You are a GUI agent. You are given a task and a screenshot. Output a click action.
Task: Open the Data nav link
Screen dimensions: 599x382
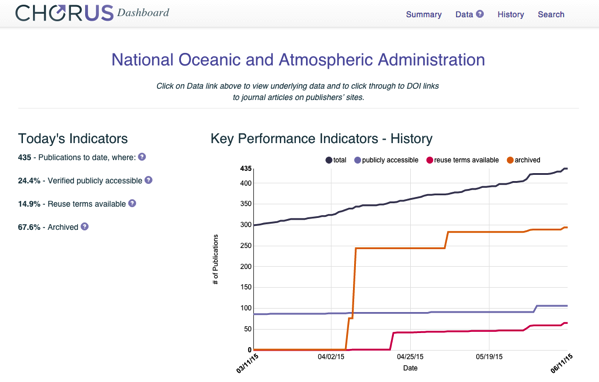click(x=464, y=15)
